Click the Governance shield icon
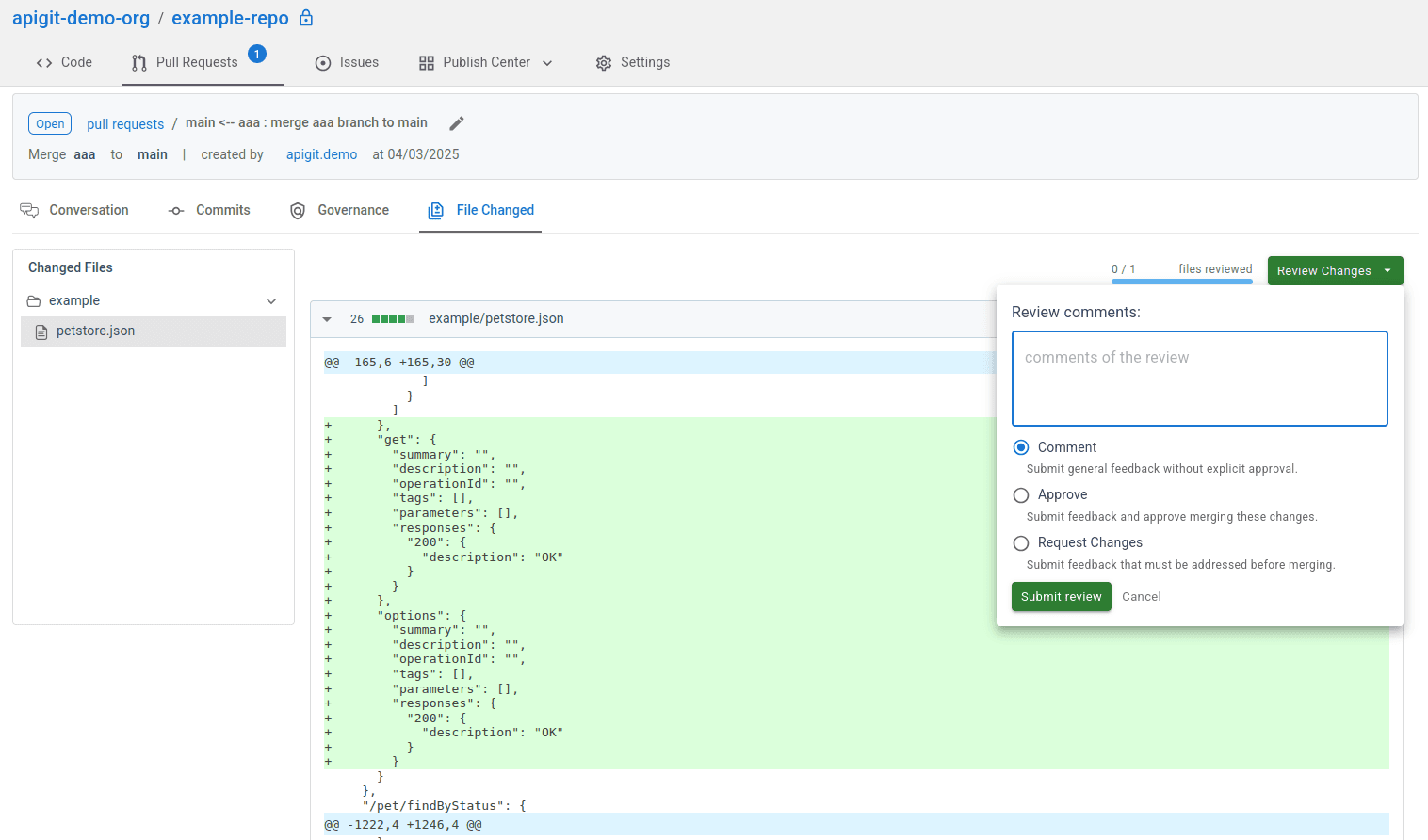 (x=298, y=211)
